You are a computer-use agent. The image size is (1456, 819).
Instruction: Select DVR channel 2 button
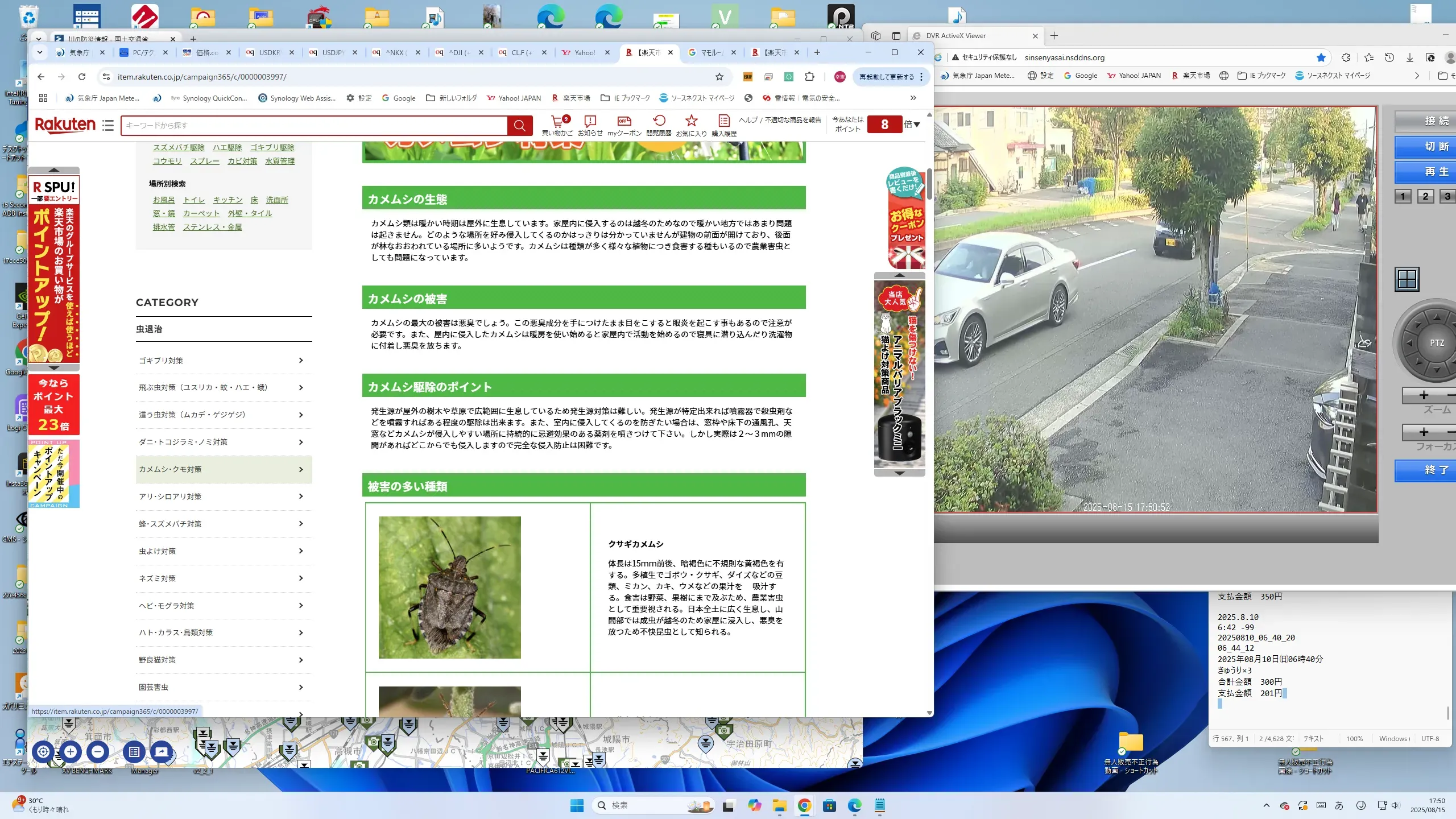tap(1425, 196)
